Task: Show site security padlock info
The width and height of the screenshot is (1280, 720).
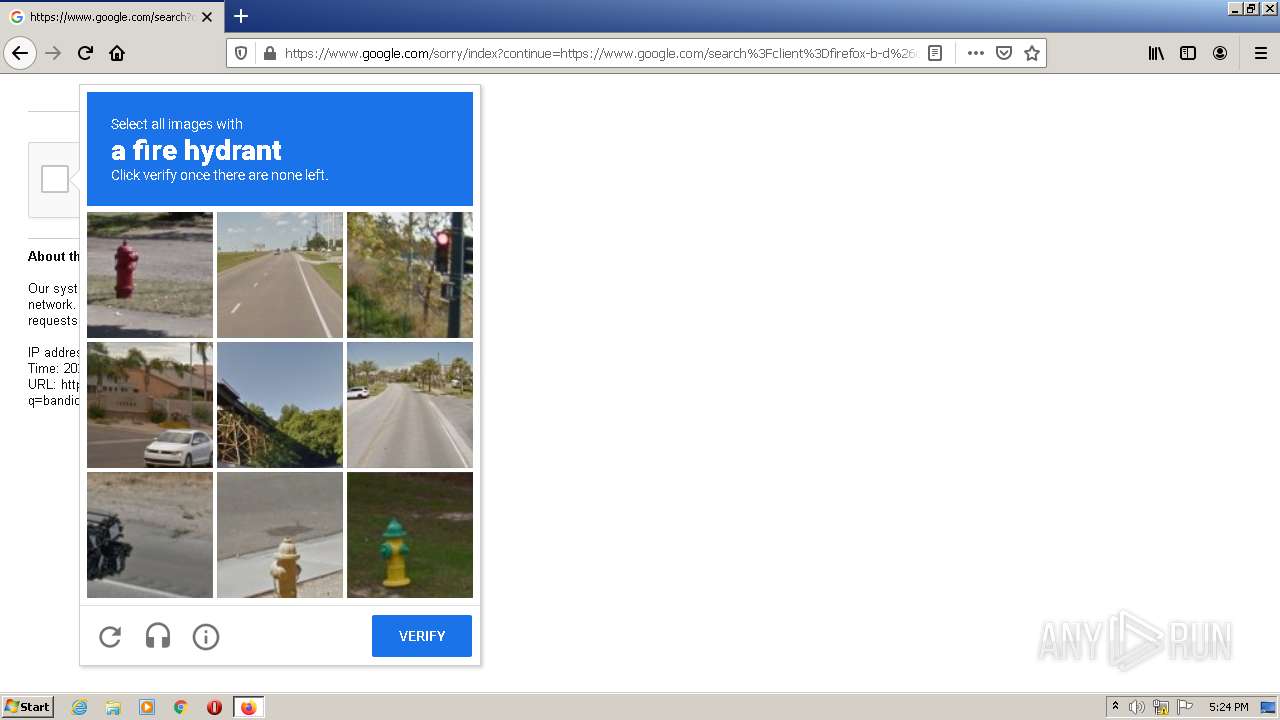Action: (x=269, y=53)
